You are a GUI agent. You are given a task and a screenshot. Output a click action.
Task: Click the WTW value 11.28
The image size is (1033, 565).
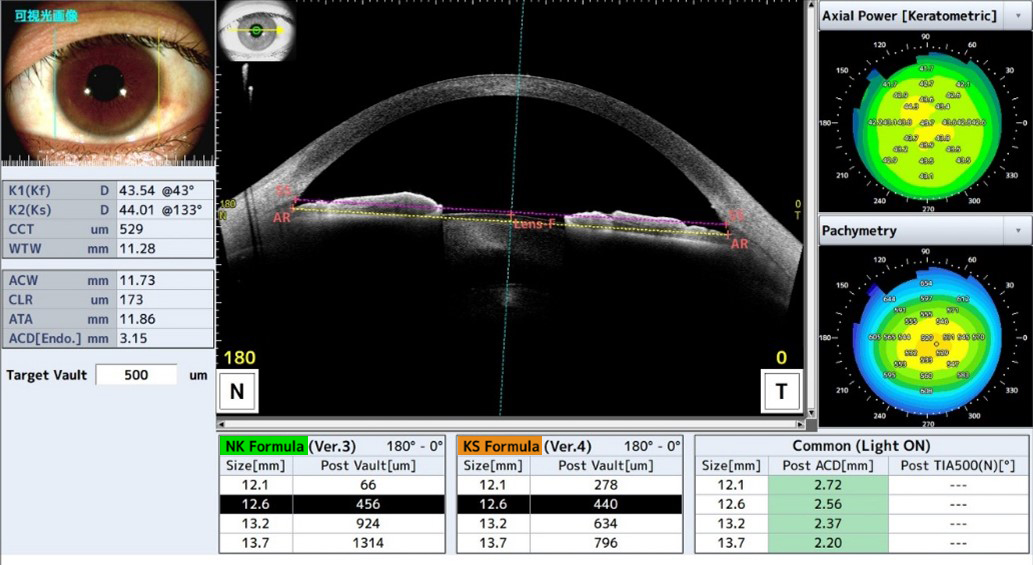point(137,248)
